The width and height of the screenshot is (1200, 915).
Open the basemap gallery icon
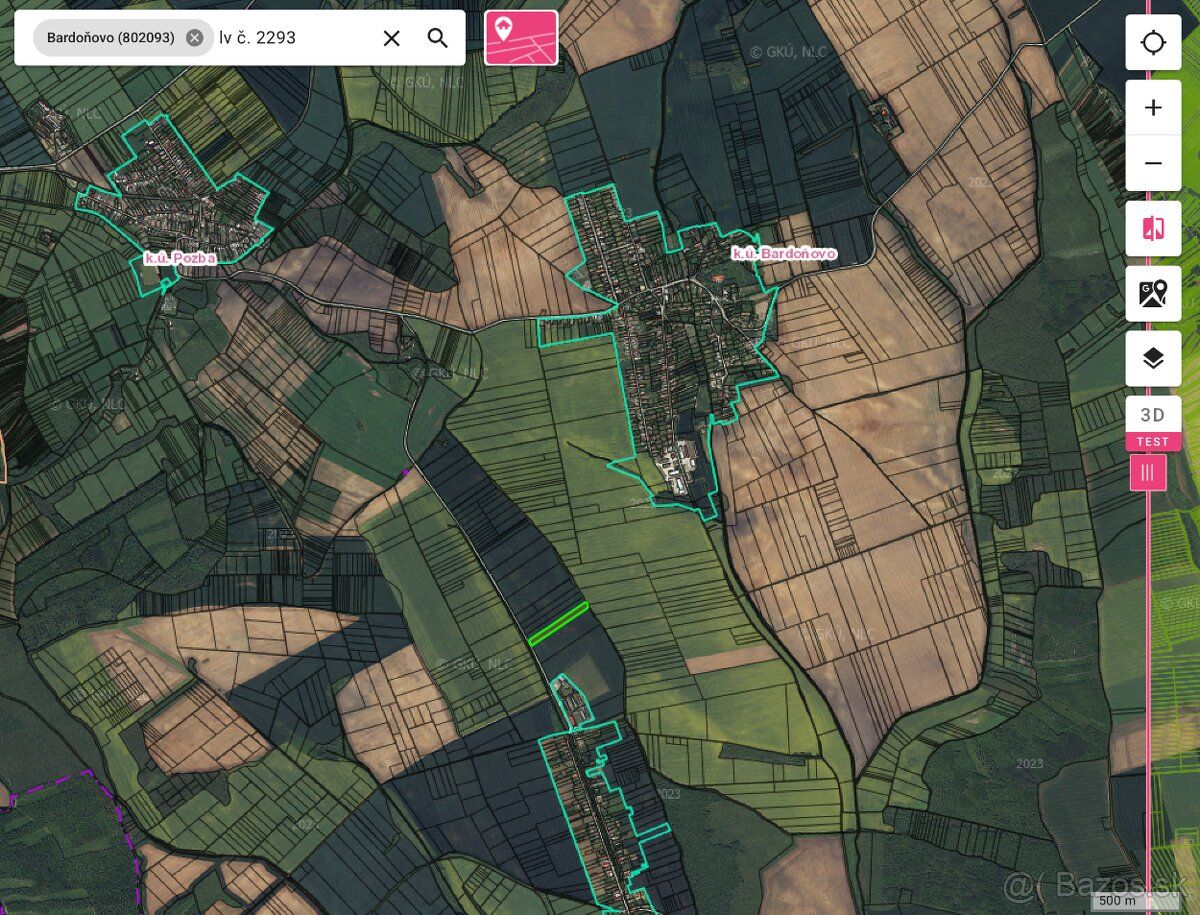[x=1153, y=293]
